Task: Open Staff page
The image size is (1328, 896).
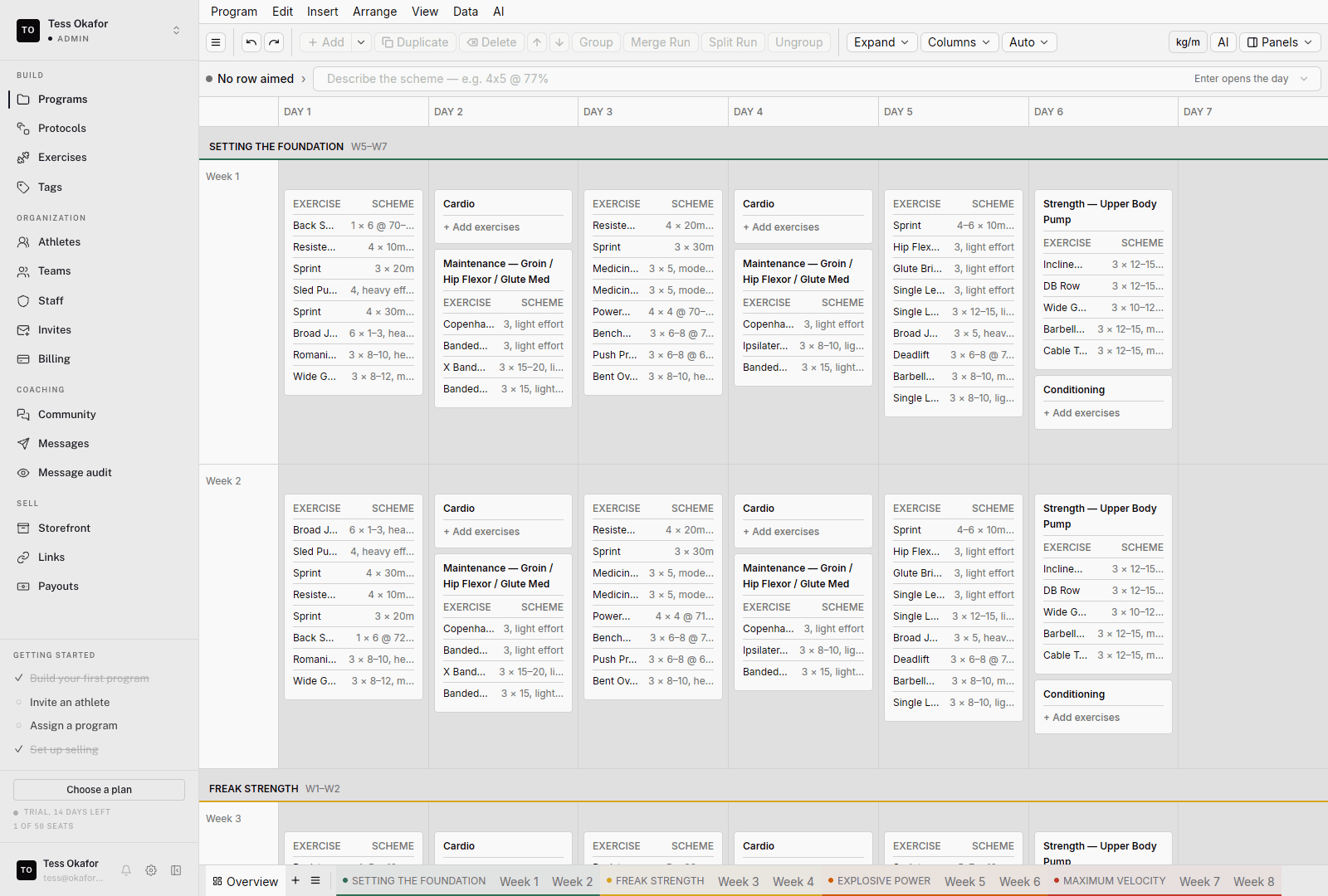Action: pos(100,301)
